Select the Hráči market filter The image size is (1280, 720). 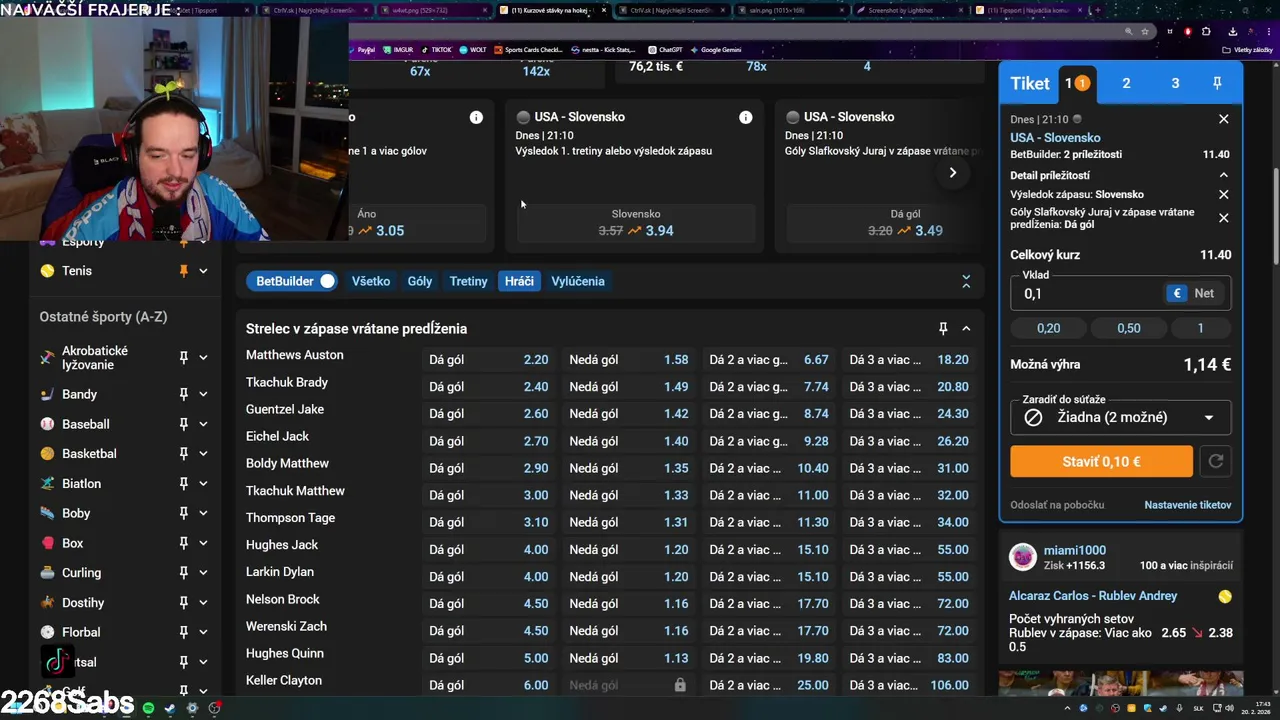pyautogui.click(x=519, y=281)
